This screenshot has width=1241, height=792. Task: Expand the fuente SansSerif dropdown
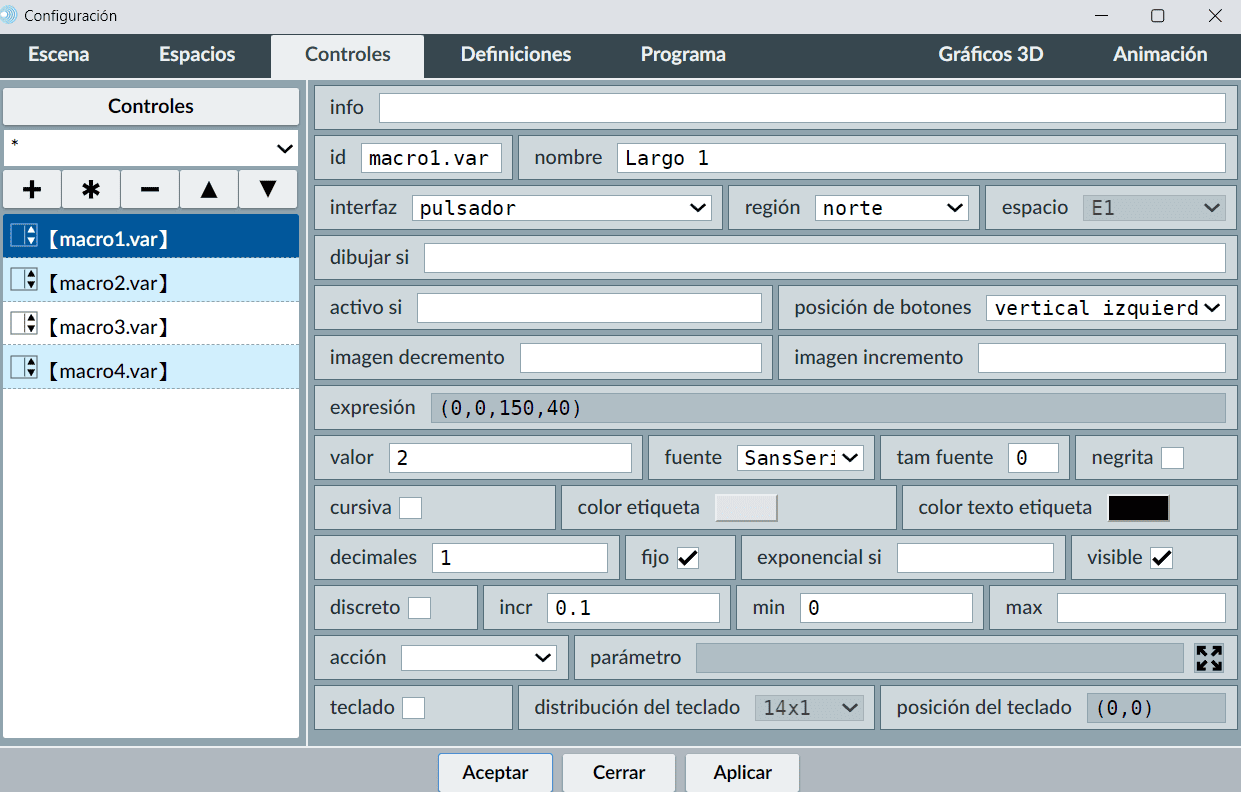pyautogui.click(x=800, y=458)
